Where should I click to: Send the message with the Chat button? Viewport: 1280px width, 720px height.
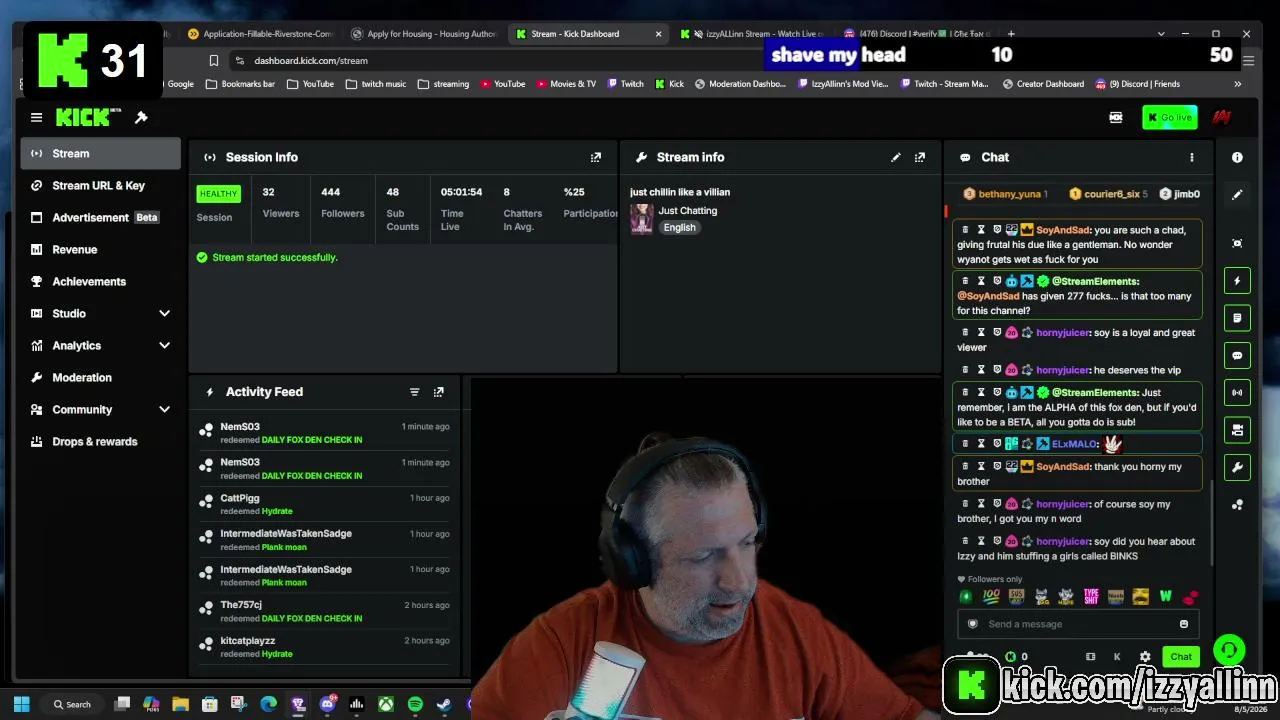(x=1181, y=657)
